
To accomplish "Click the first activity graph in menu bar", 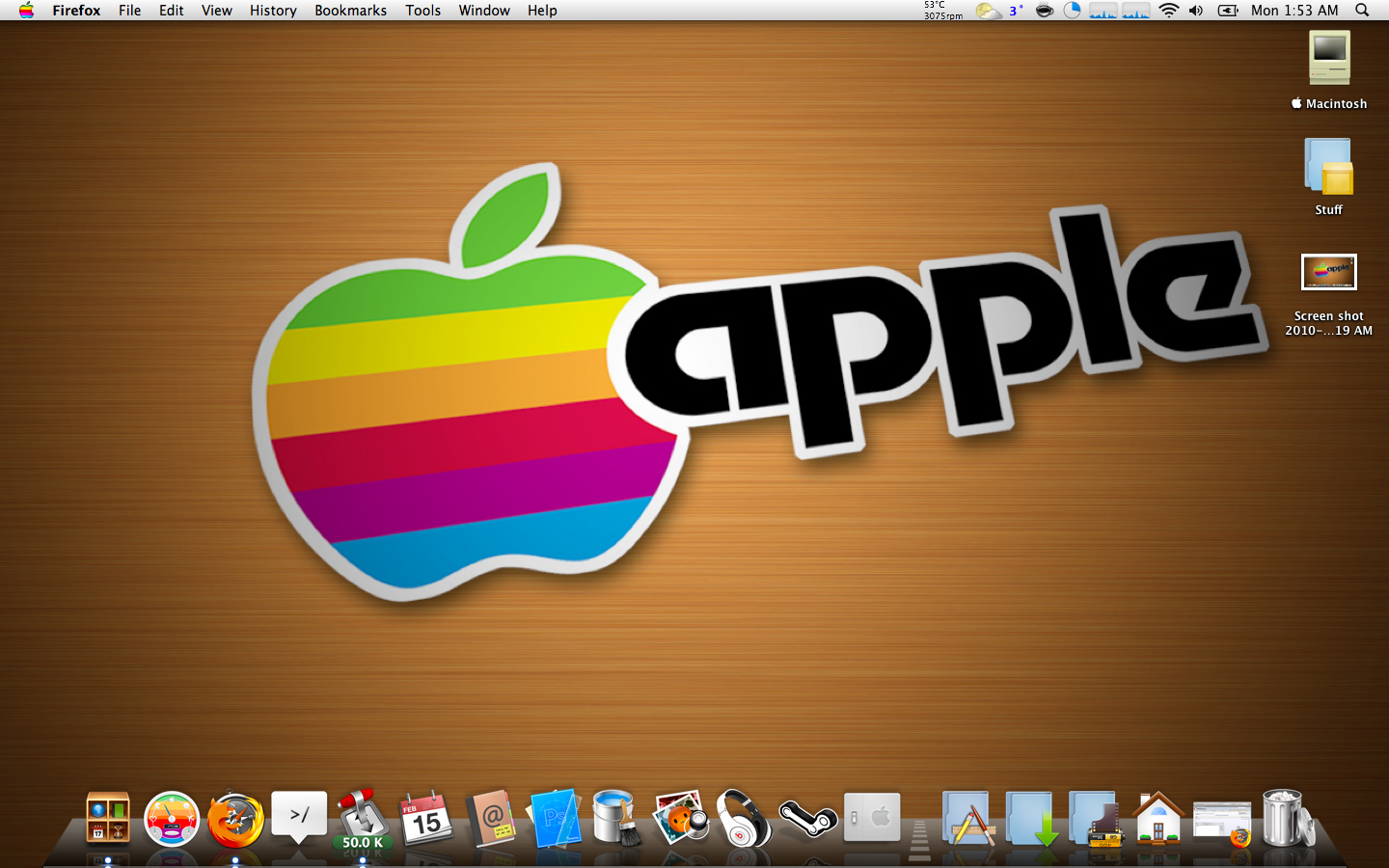I will pyautogui.click(x=1103, y=11).
